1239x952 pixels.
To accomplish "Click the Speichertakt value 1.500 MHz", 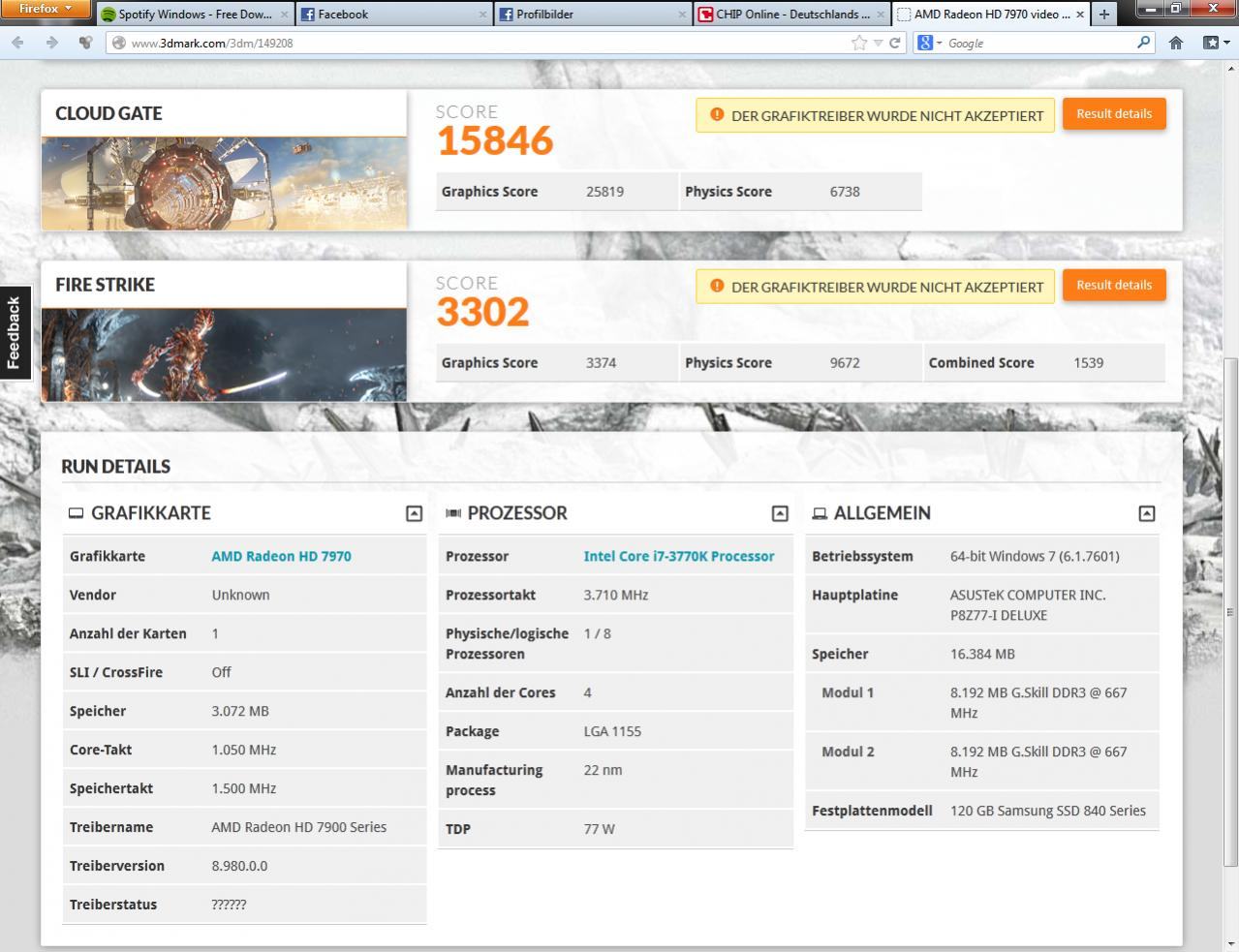I will click(244, 788).
